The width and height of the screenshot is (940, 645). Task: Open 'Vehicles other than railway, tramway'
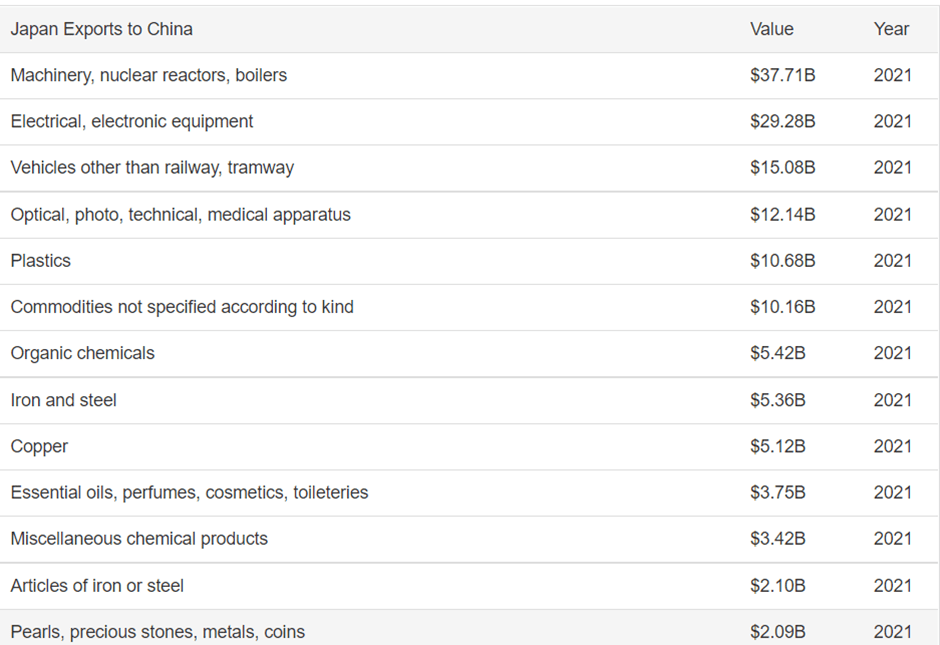point(152,167)
